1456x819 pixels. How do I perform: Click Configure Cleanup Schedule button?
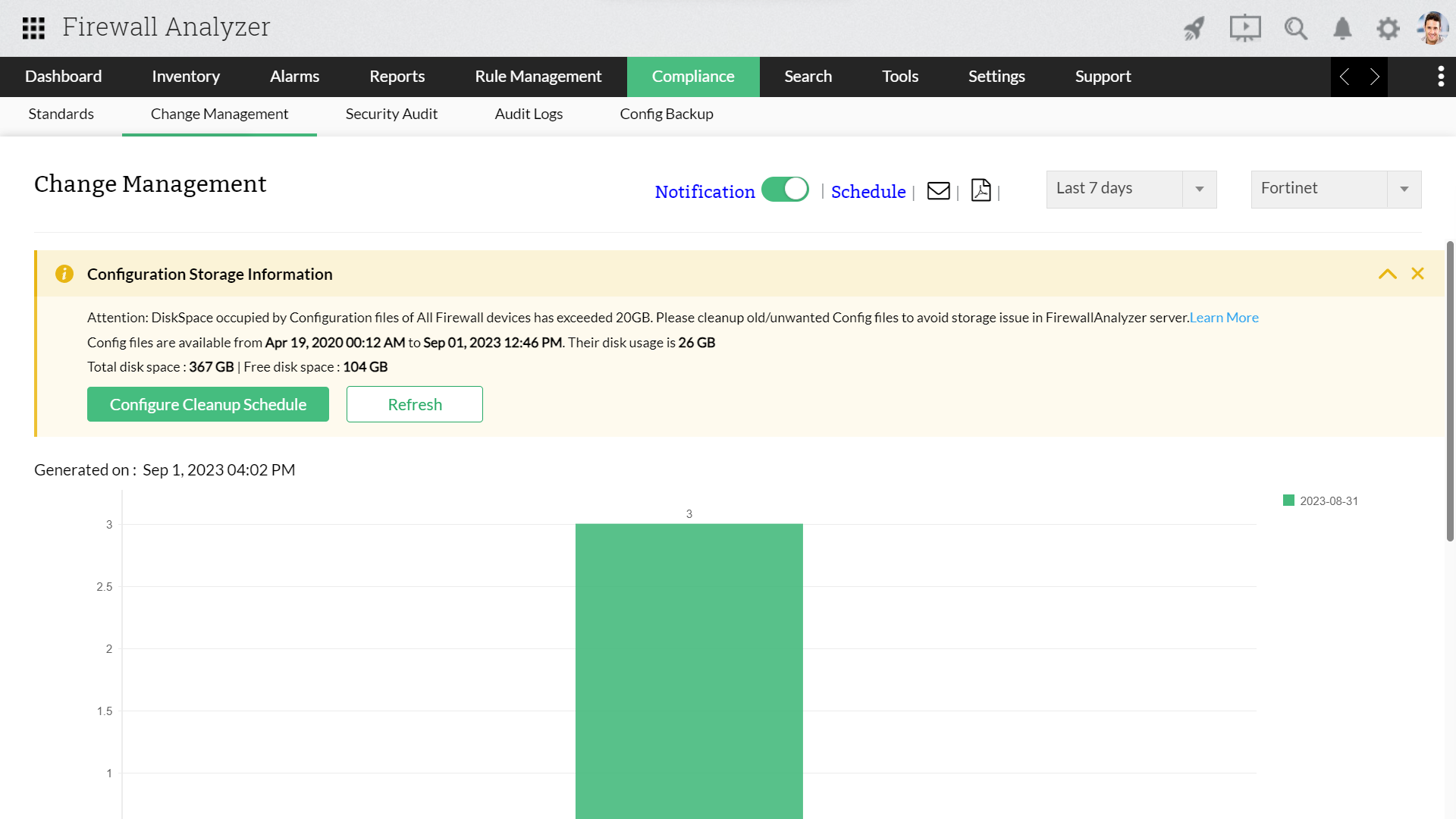pyautogui.click(x=208, y=403)
